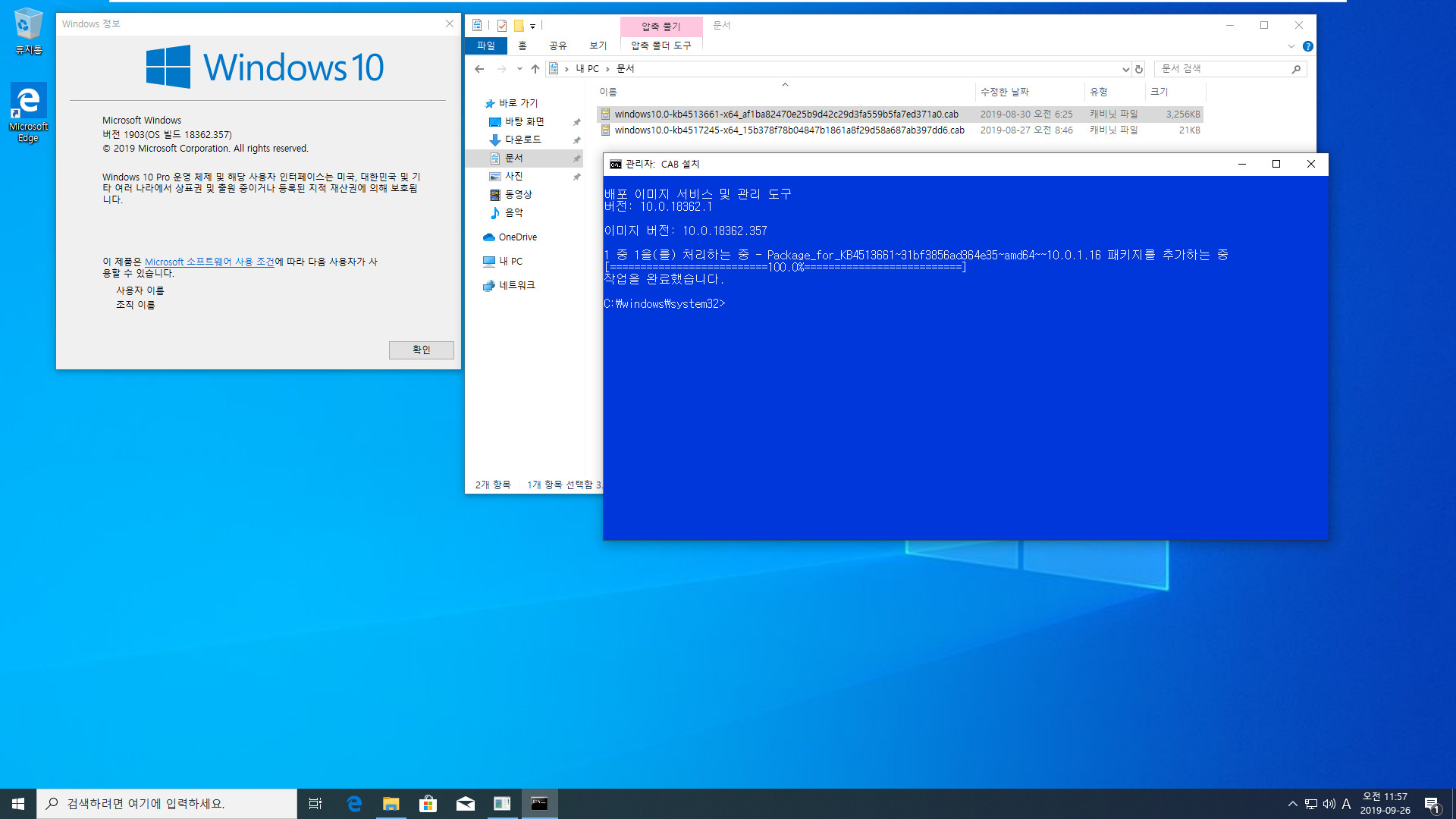Open the quick access toolbar customize dropdown
This screenshot has height=819, width=1456.
(532, 26)
